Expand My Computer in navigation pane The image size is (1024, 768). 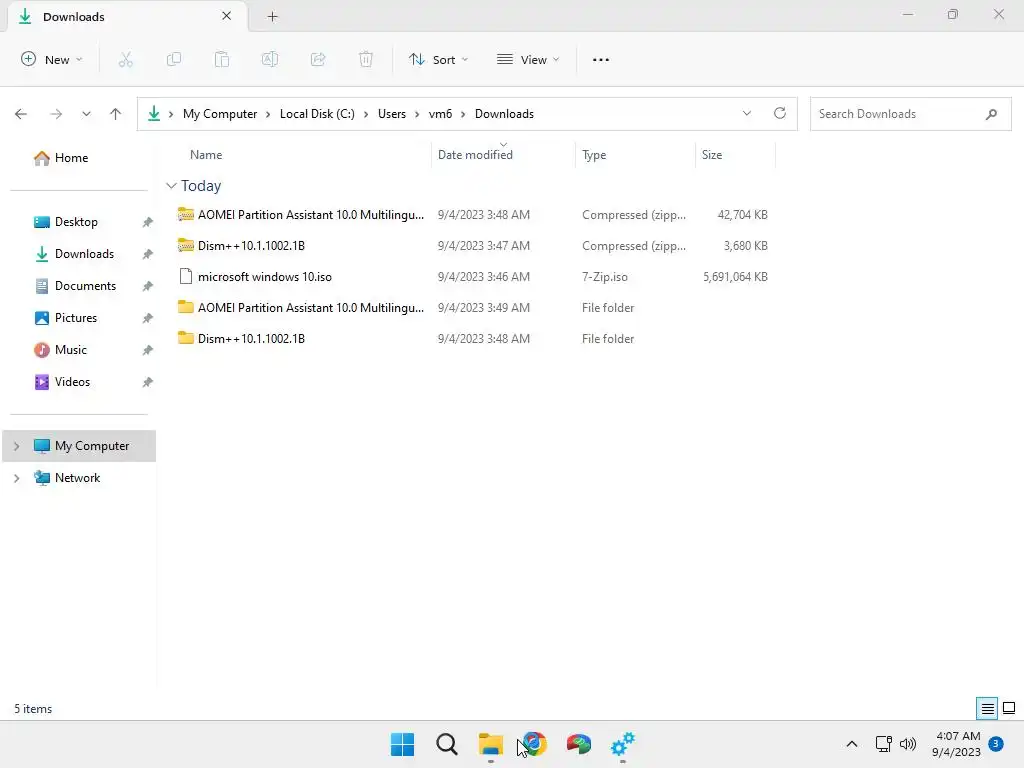pos(16,446)
